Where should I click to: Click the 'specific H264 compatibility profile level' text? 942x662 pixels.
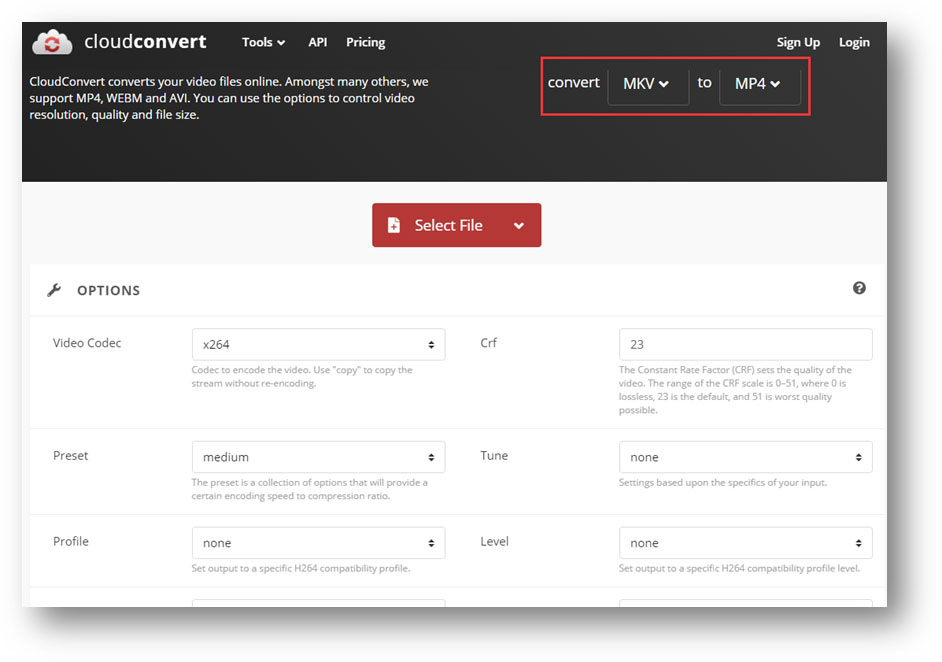pos(740,568)
